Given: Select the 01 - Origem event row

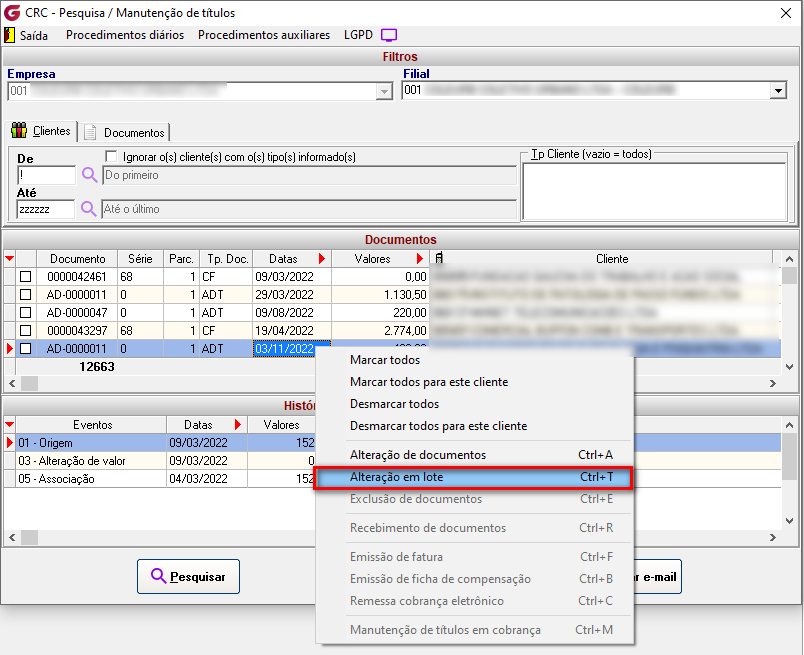Looking at the screenshot, I should click(165, 443).
